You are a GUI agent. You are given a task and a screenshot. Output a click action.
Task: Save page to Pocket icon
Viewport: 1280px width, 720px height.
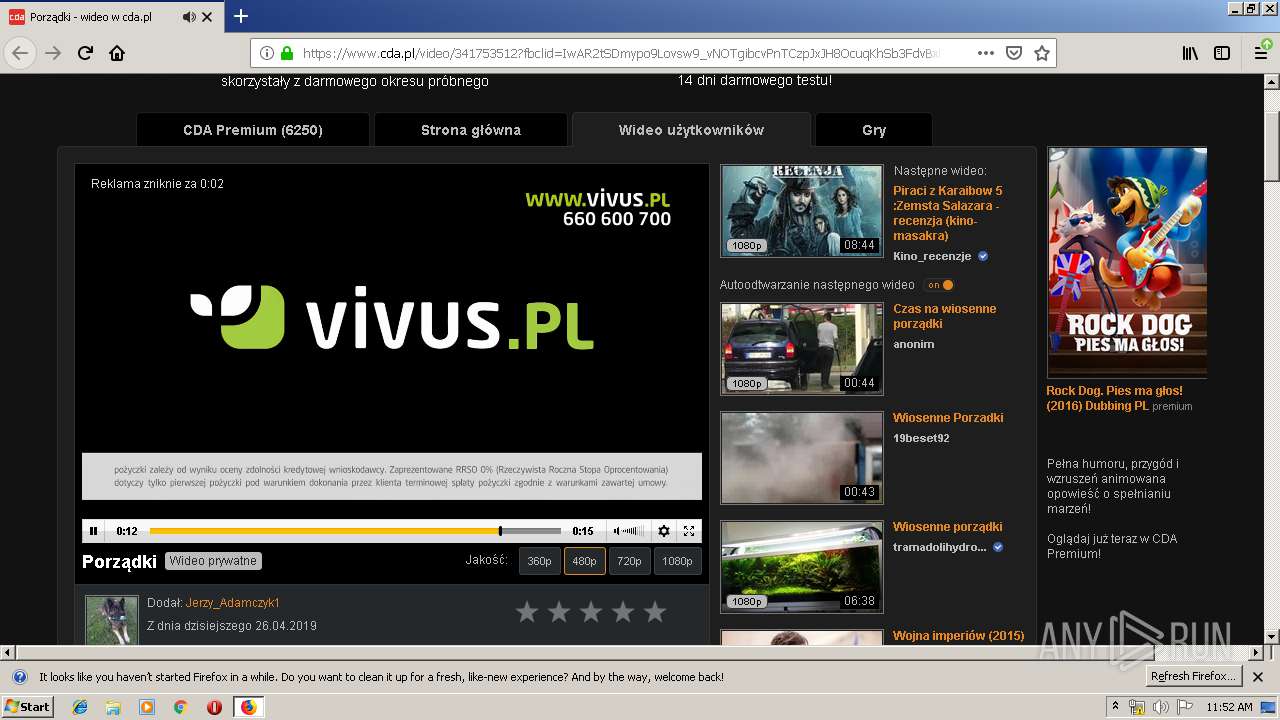[1014, 53]
